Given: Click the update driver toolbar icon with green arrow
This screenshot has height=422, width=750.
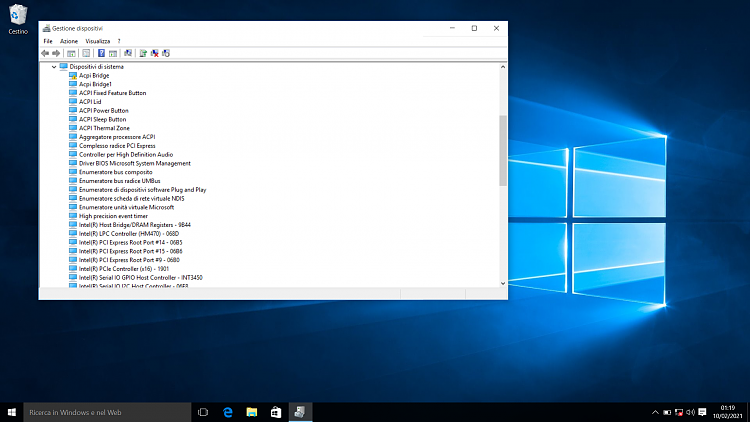Looking at the screenshot, I should point(143,53).
